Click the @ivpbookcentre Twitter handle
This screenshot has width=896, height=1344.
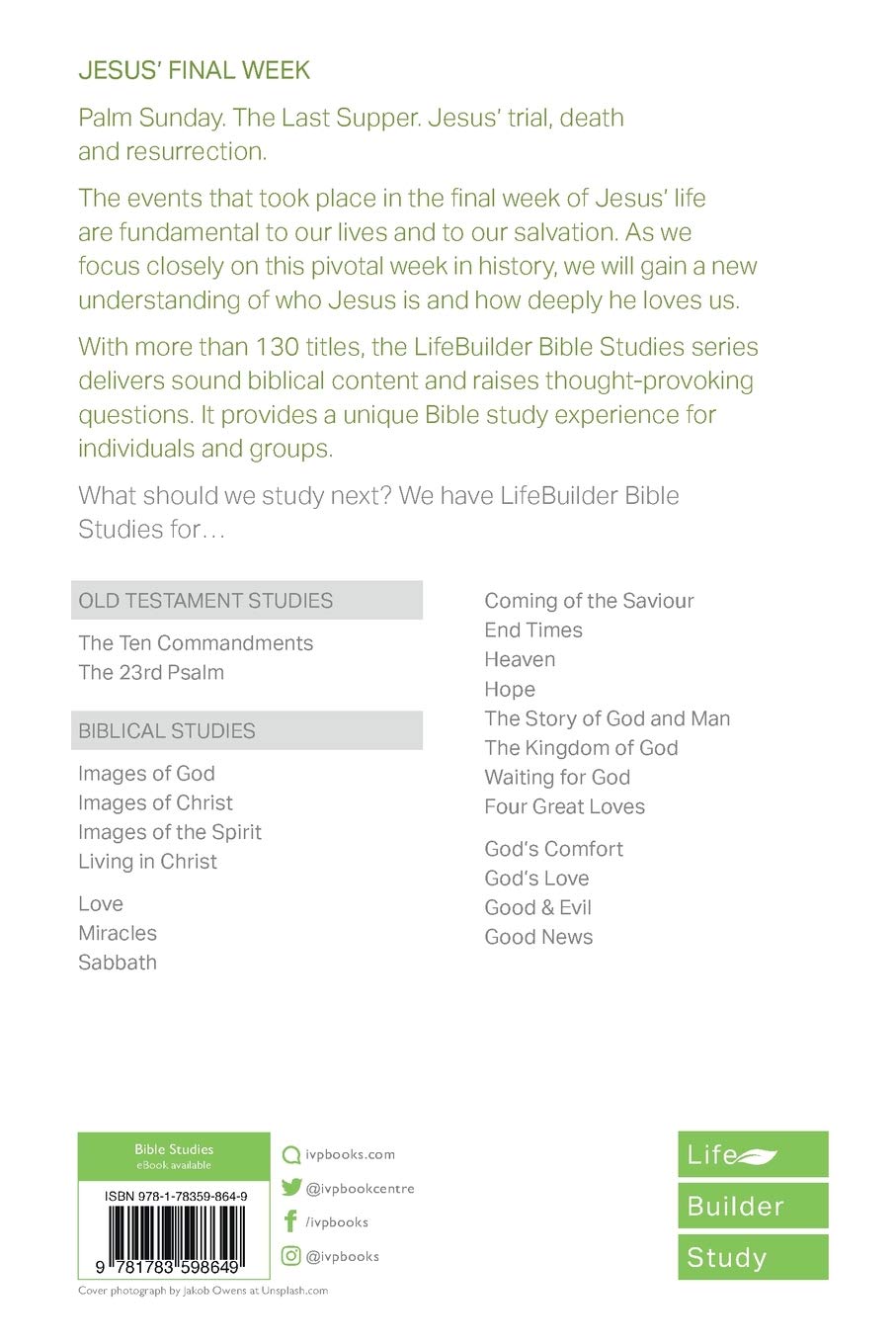360,1189
